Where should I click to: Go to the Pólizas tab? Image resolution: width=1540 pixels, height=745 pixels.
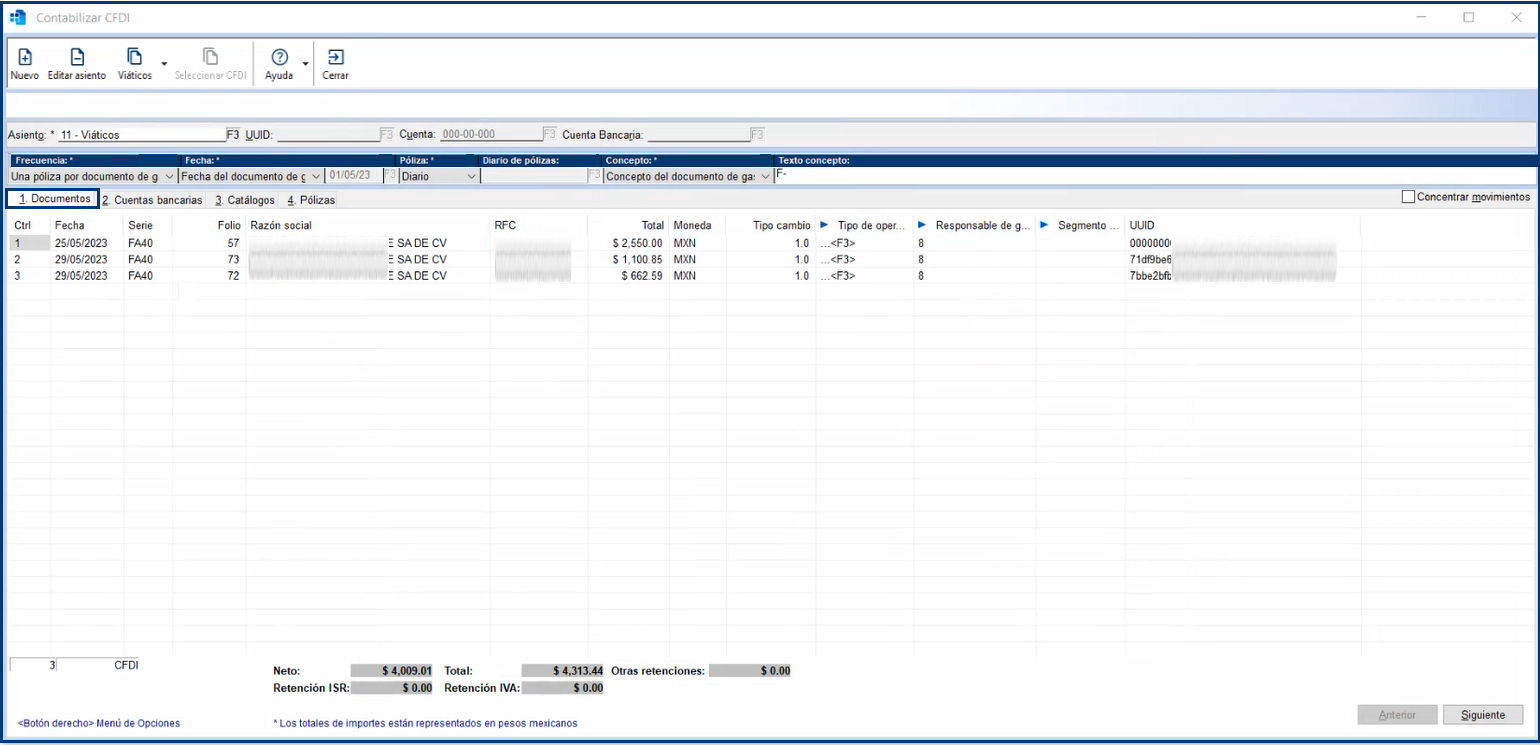pyautogui.click(x=311, y=200)
